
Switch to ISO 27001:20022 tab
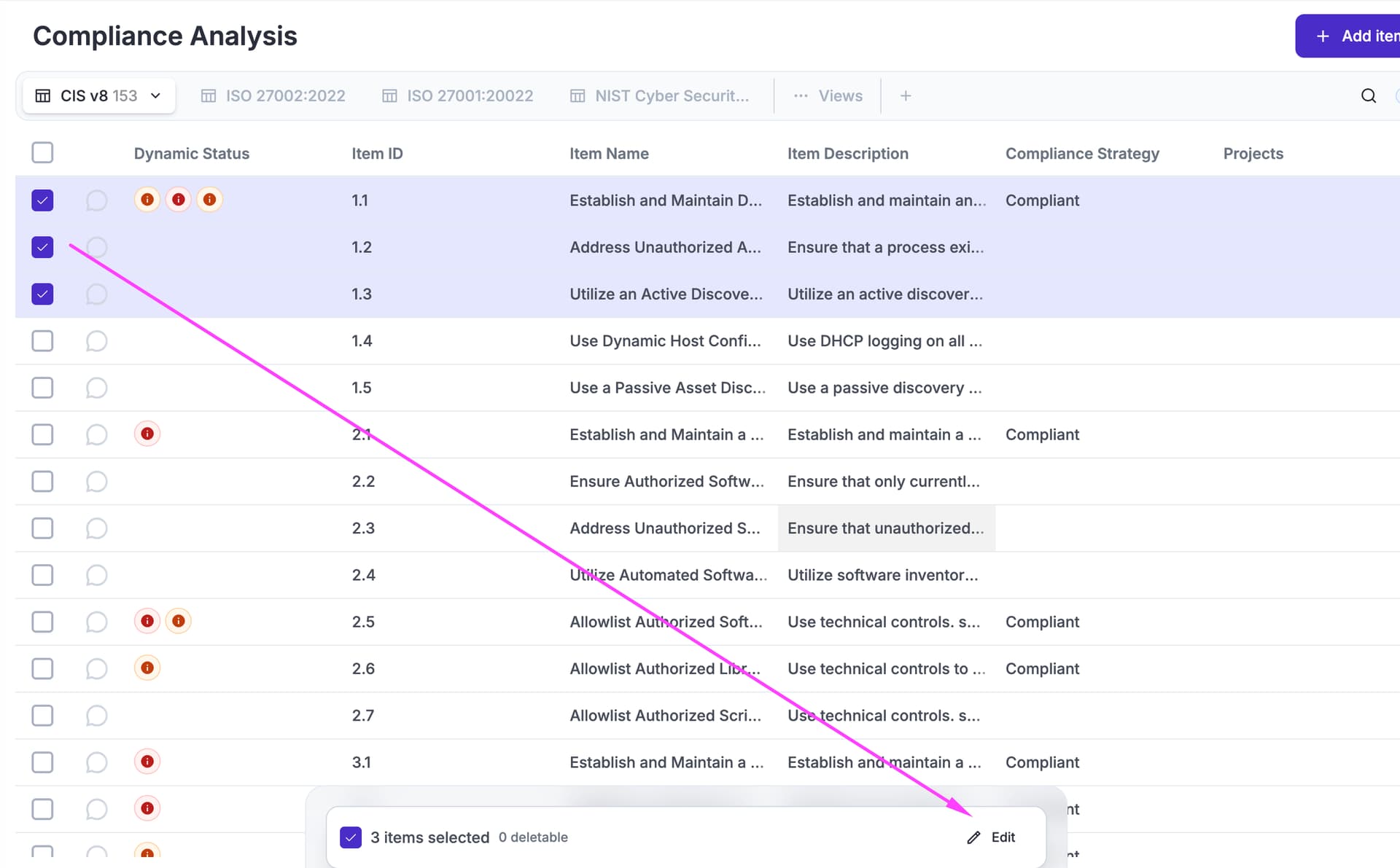point(458,95)
